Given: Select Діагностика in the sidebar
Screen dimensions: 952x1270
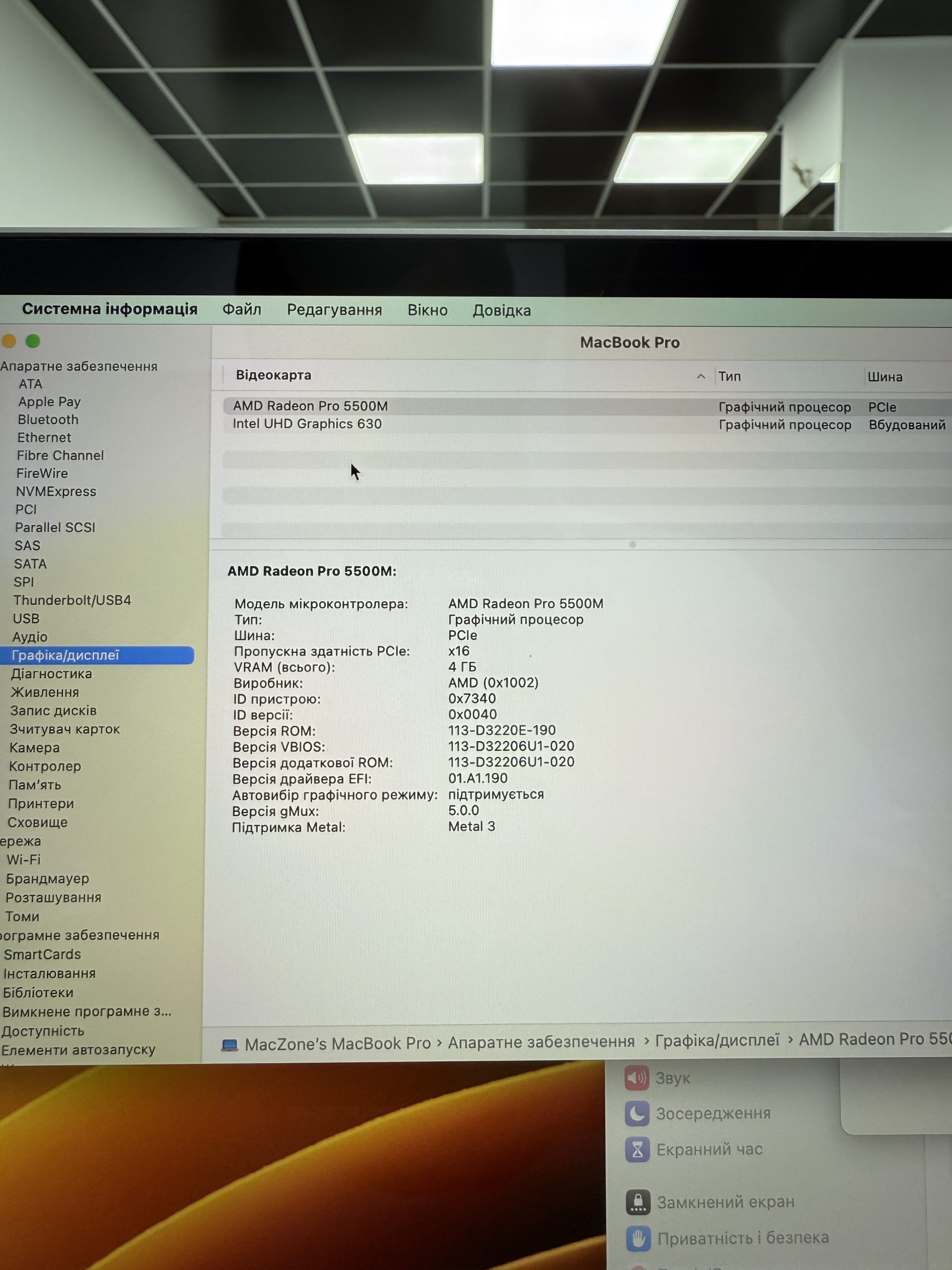Looking at the screenshot, I should 51,674.
